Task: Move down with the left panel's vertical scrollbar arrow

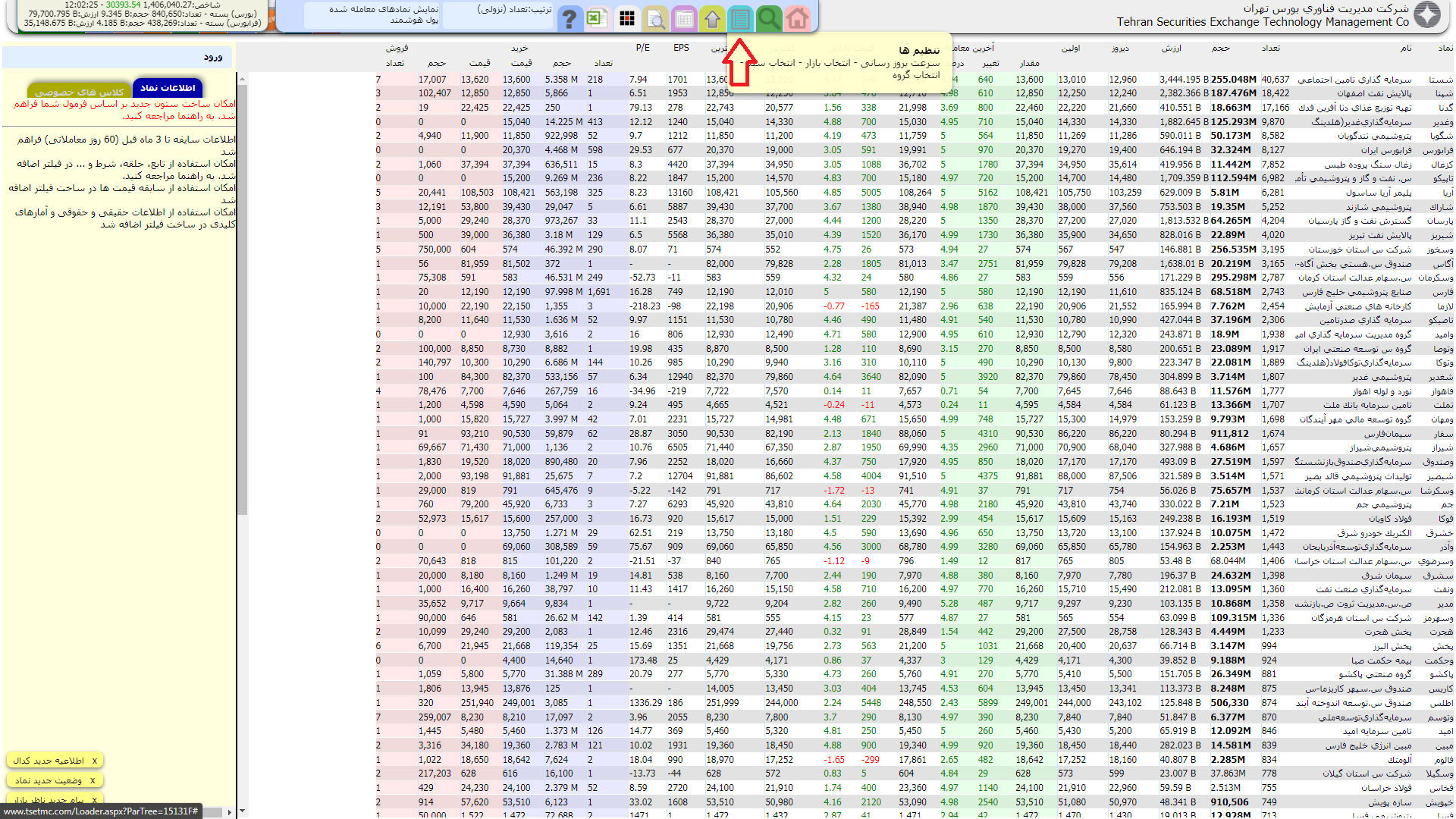Action: 242,811
